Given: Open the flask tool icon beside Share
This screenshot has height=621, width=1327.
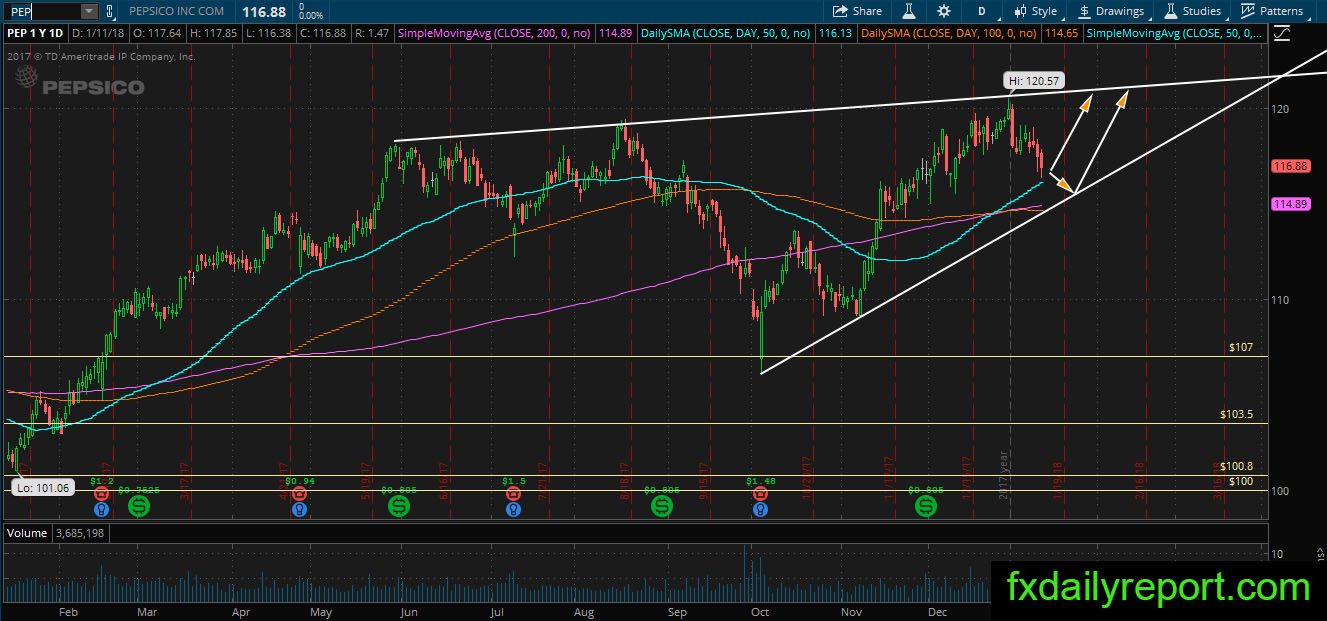Looking at the screenshot, I should coord(910,11).
